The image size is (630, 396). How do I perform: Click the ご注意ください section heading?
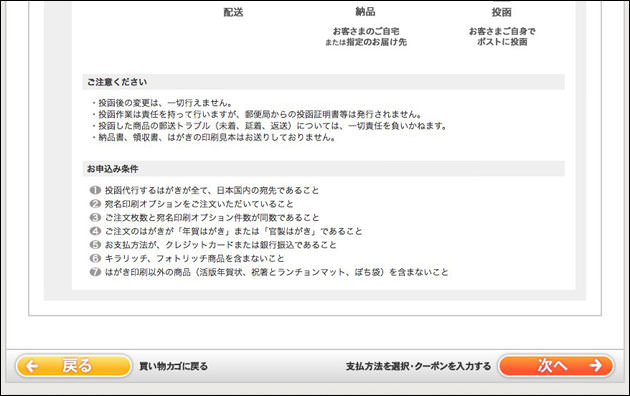[x=117, y=82]
